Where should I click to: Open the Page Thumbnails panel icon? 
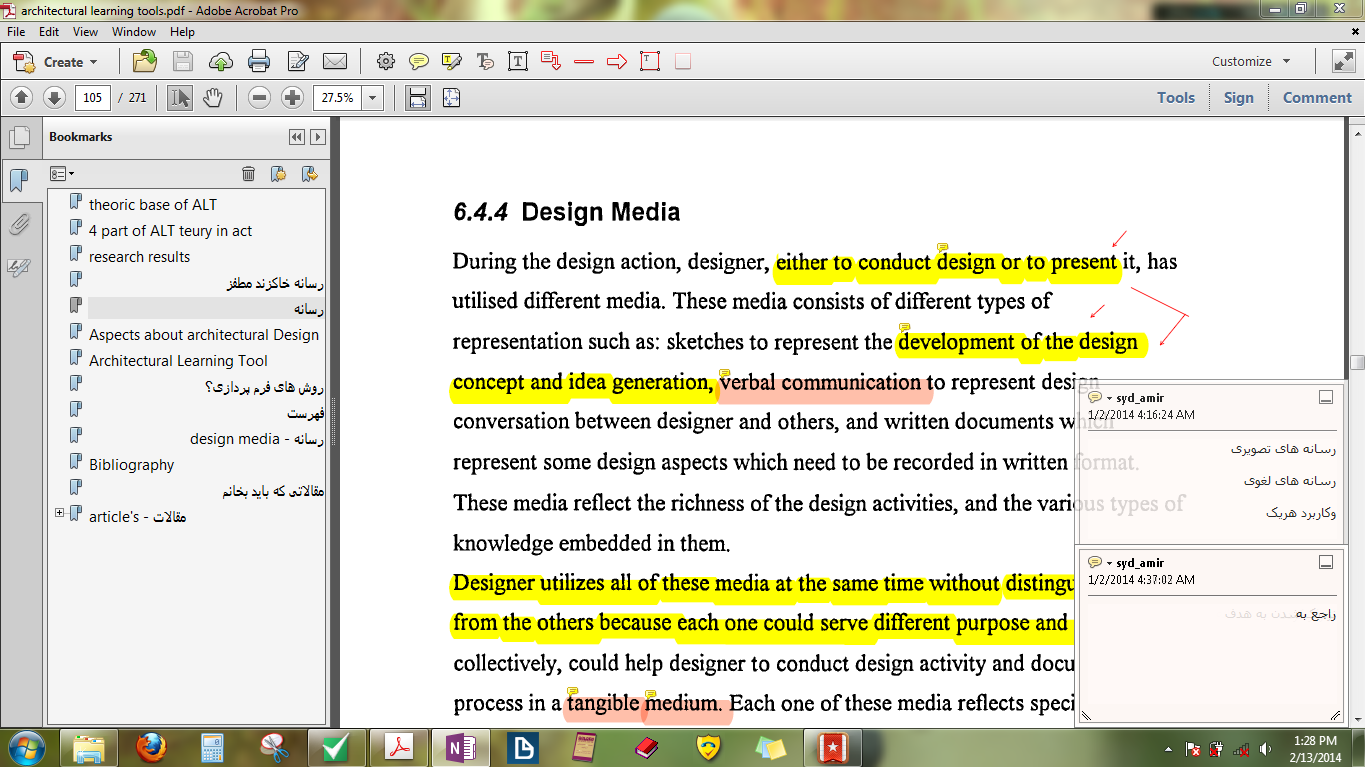point(19,138)
